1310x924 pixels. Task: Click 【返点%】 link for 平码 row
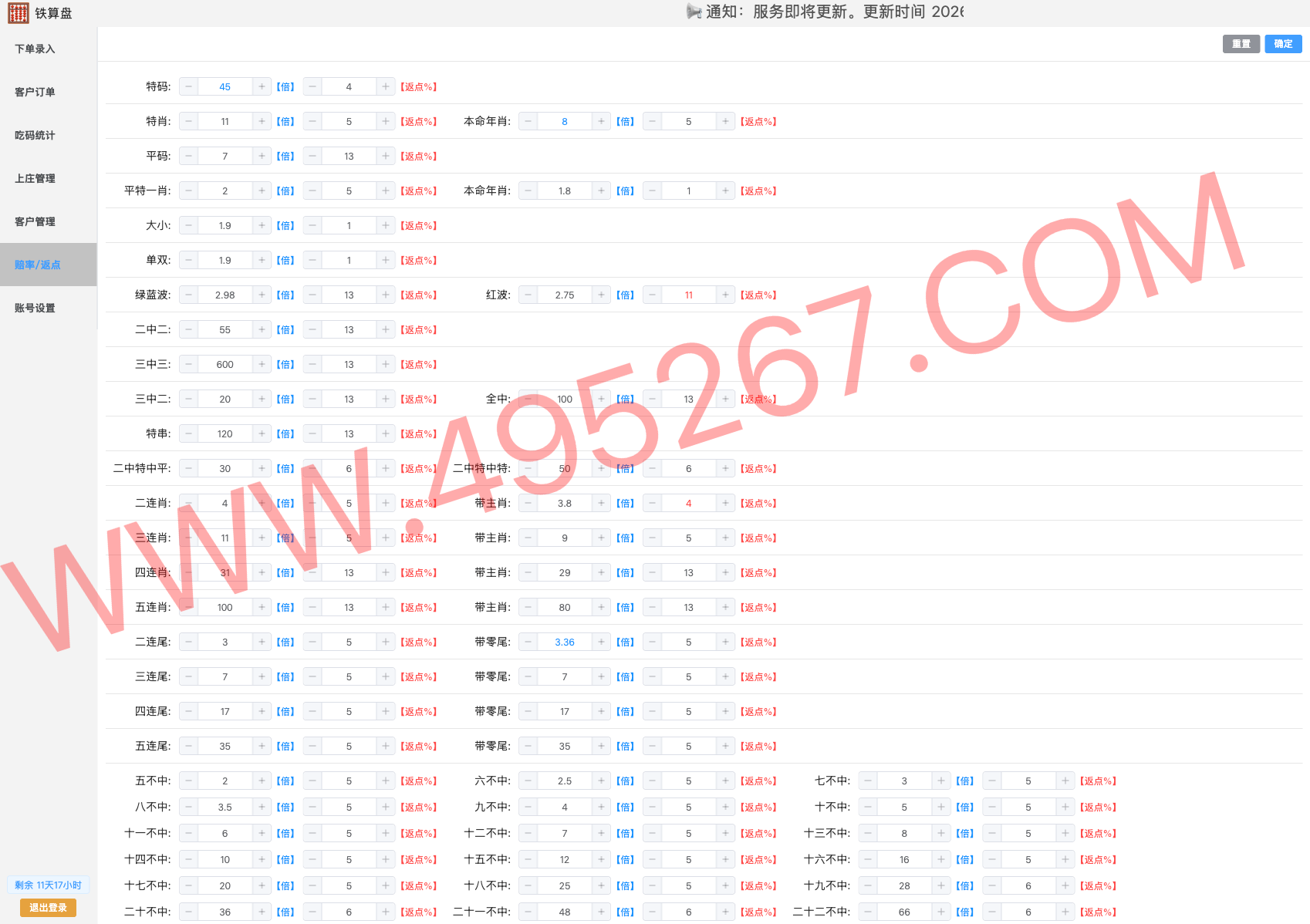(419, 156)
